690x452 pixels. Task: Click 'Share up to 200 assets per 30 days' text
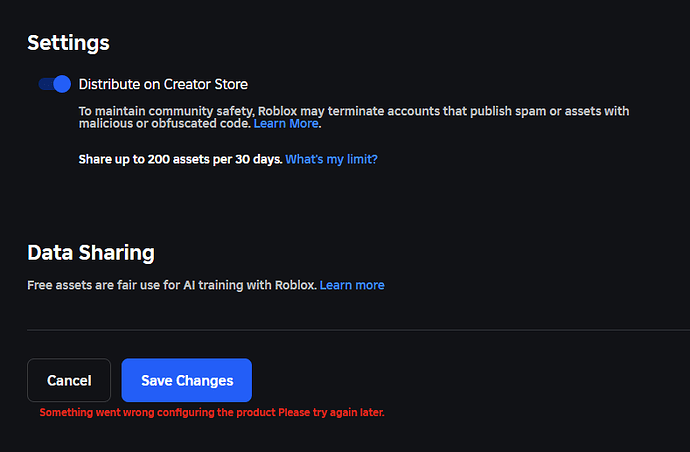pyautogui.click(x=180, y=159)
